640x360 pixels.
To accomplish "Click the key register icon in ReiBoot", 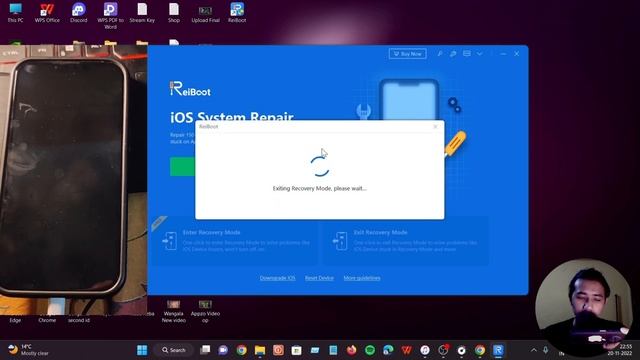I will coord(440,54).
